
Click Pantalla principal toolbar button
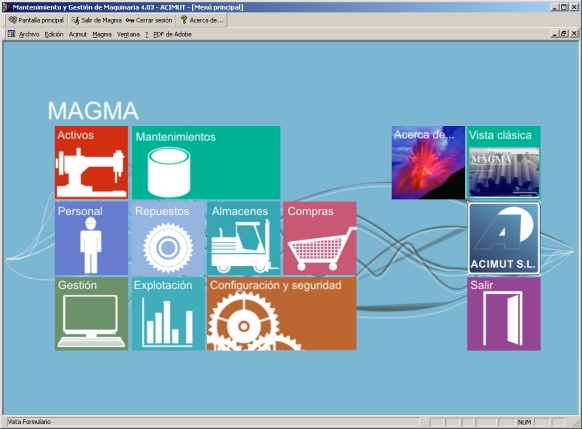coord(36,20)
